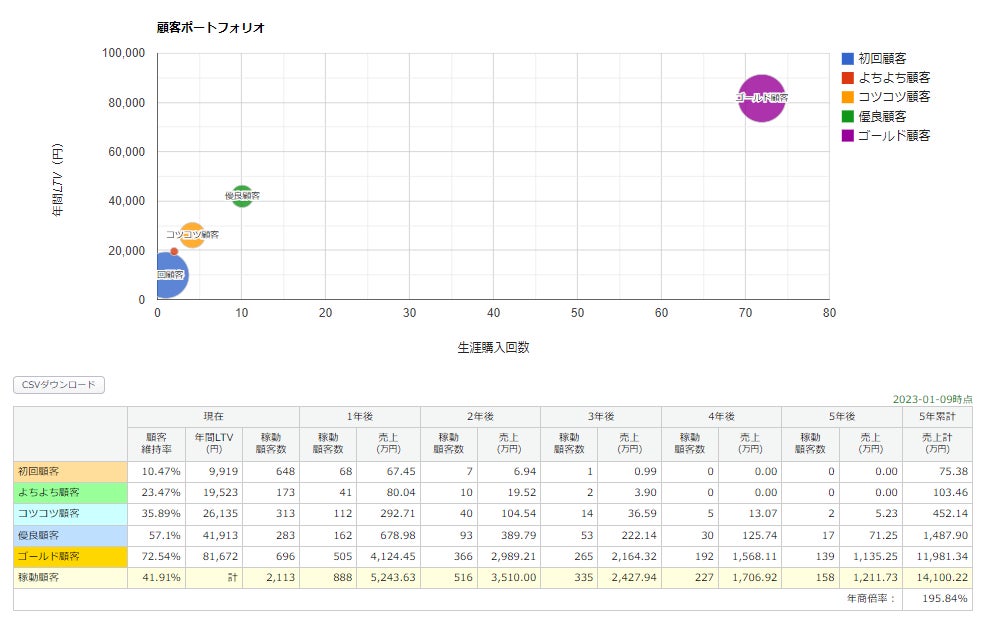Select the 優良顧客 table row label
This screenshot has width=981, height=621.
[71, 535]
